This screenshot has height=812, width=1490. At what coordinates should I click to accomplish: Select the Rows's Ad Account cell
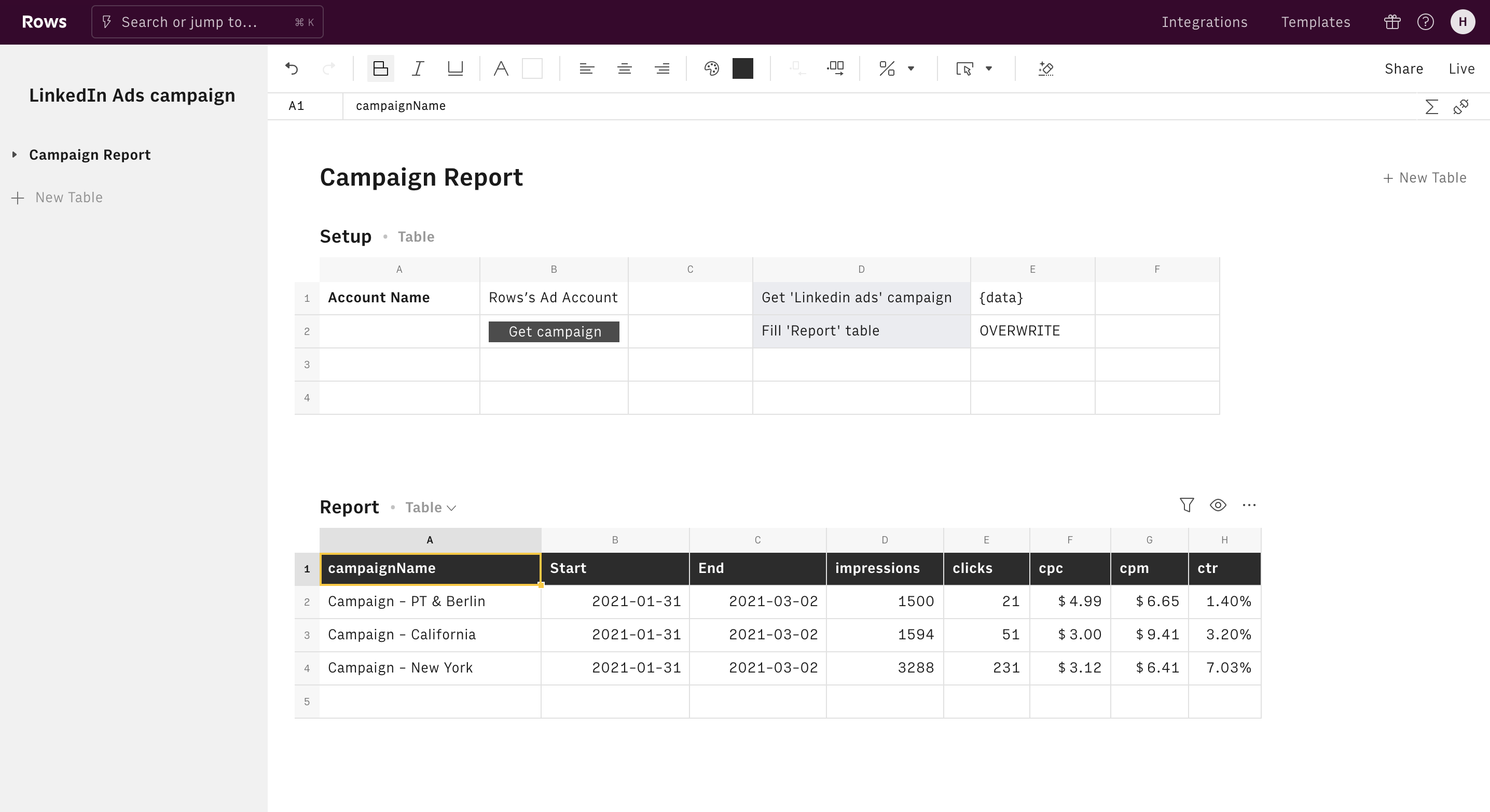tap(554, 298)
